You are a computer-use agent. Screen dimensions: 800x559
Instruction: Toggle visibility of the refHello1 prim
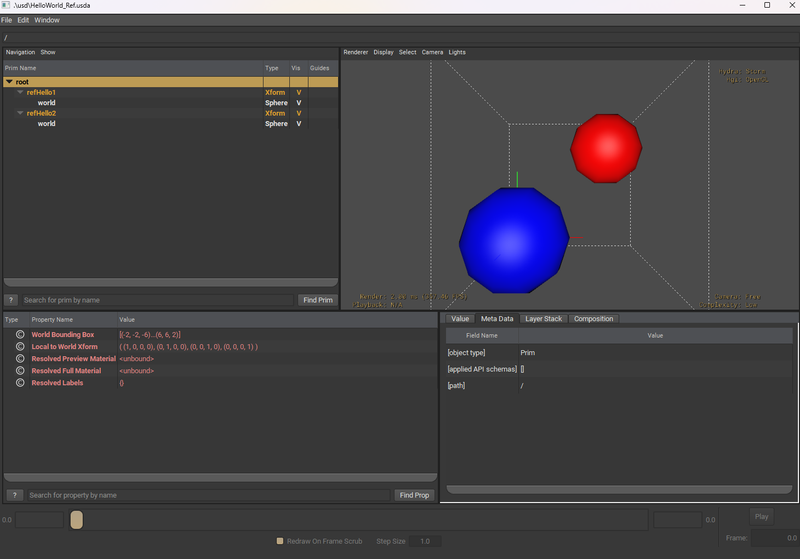tap(298, 93)
